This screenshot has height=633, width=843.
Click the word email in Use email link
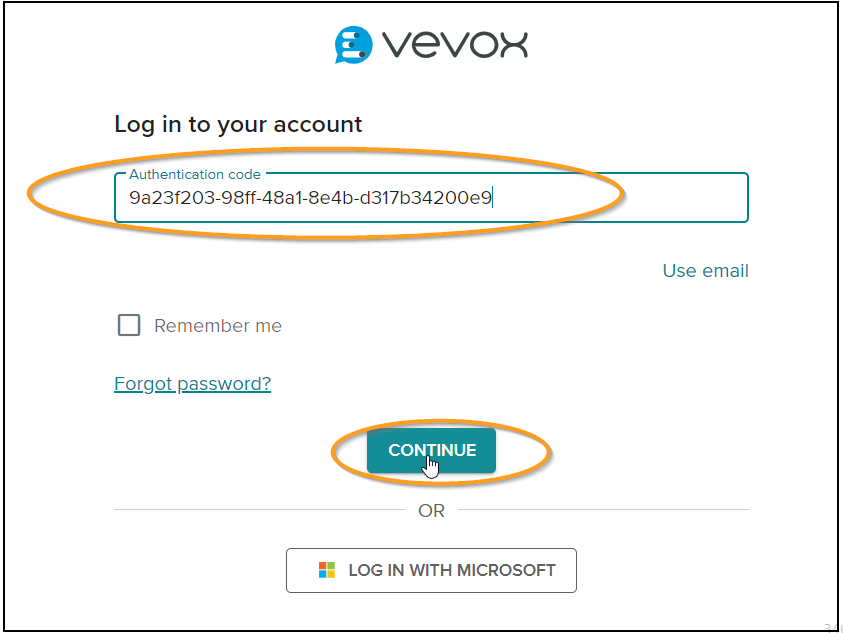tap(726, 271)
